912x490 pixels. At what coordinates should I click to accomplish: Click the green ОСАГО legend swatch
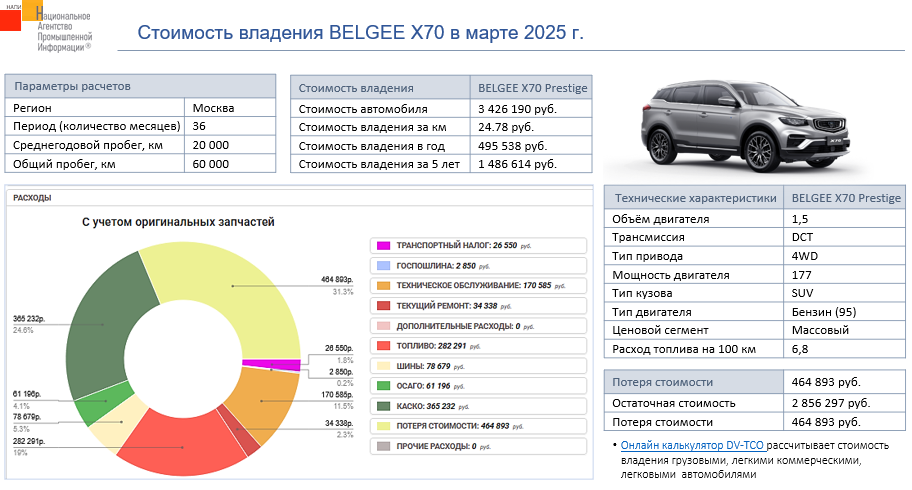coord(382,386)
